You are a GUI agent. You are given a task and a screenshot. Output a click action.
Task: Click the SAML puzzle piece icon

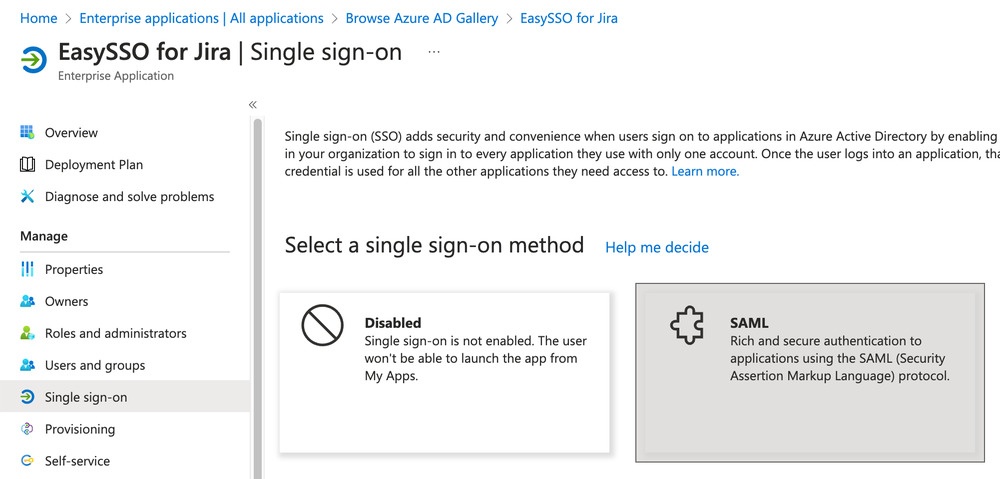(687, 326)
